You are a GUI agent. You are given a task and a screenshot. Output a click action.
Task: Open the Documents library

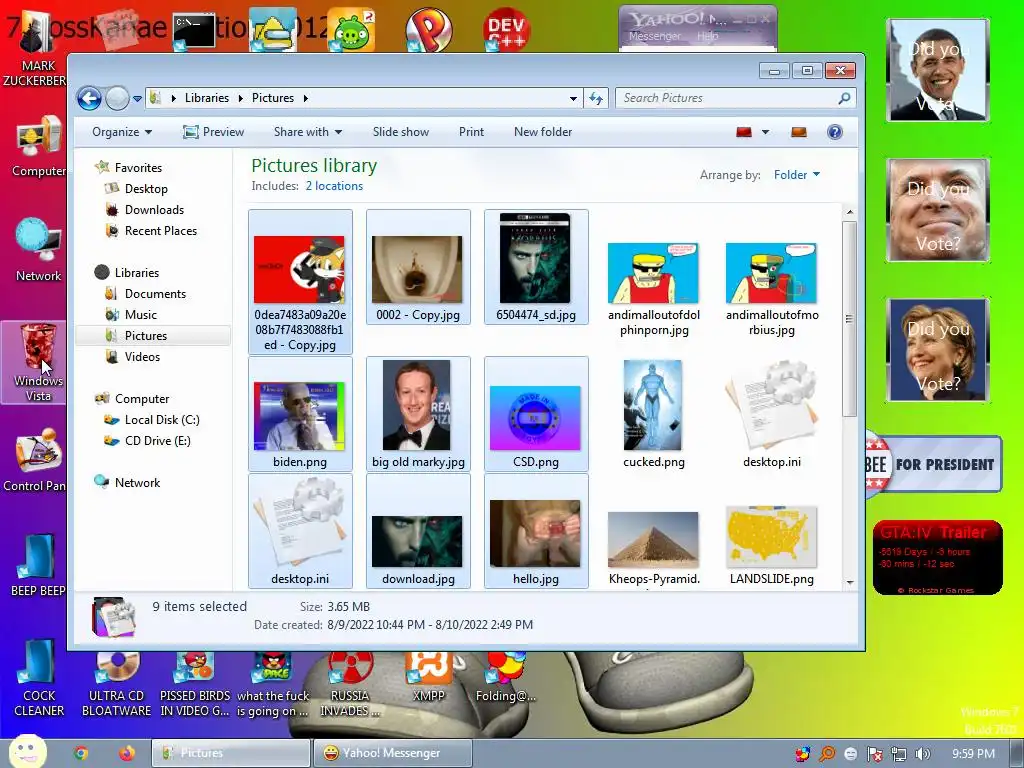[x=155, y=294]
